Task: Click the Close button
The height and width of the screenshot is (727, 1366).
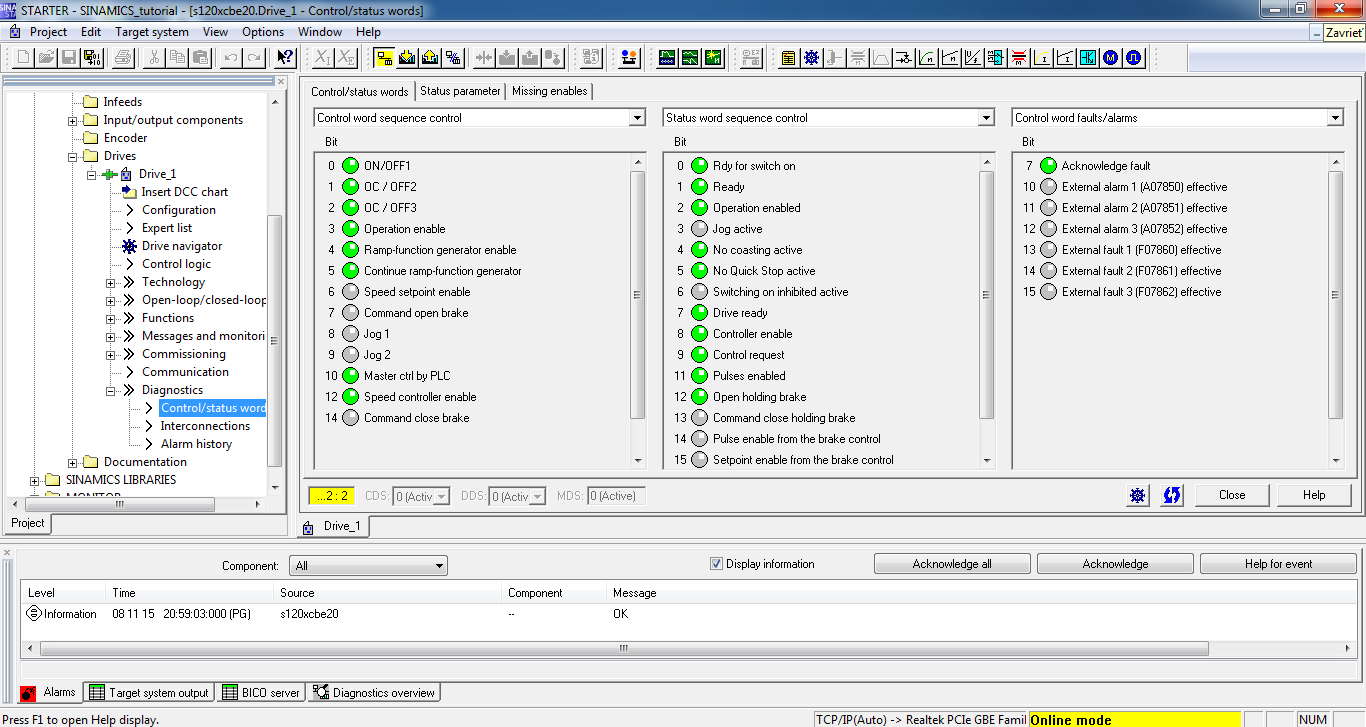Action: (1232, 495)
